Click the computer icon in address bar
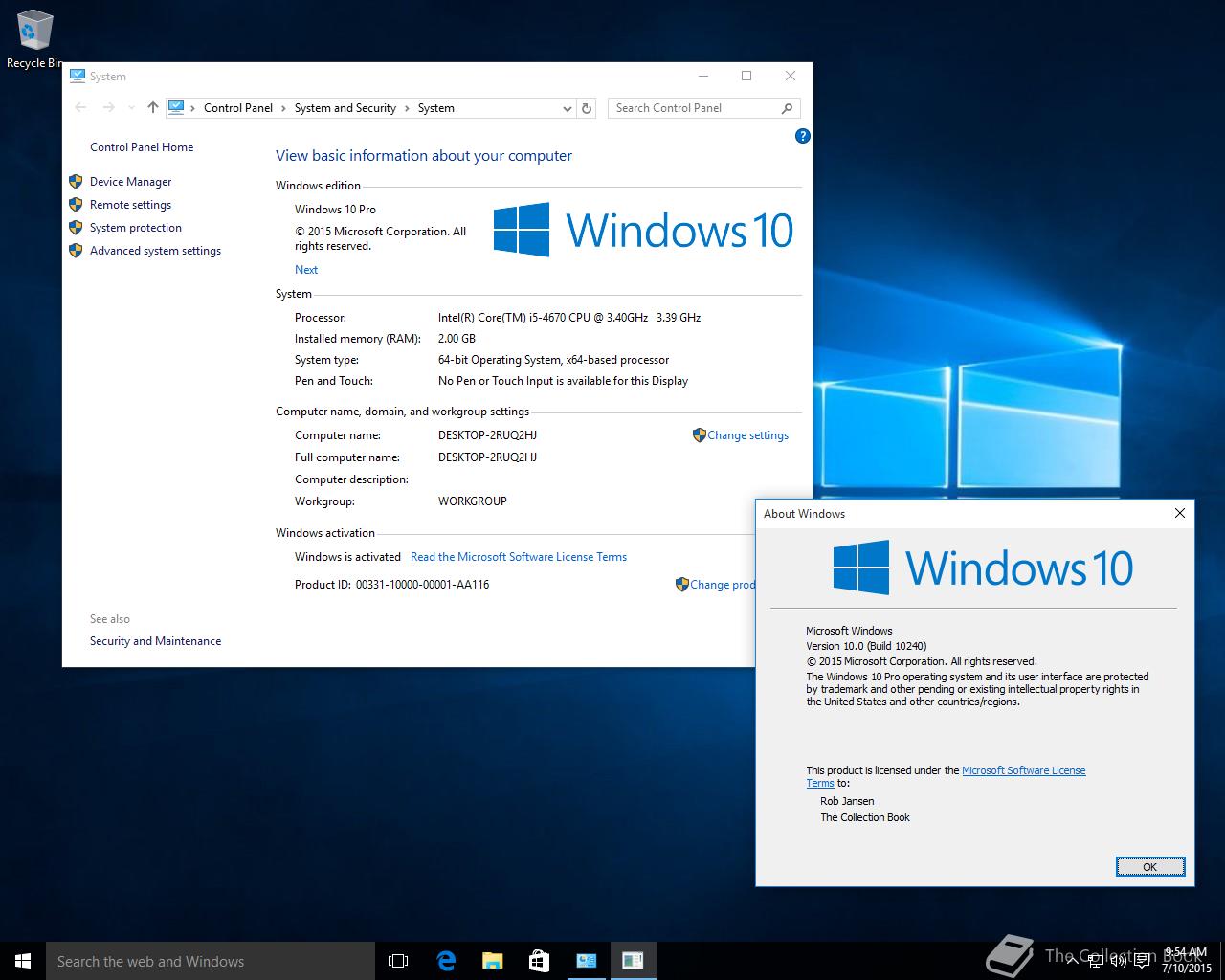Screen dimensions: 1225x980 176,108
